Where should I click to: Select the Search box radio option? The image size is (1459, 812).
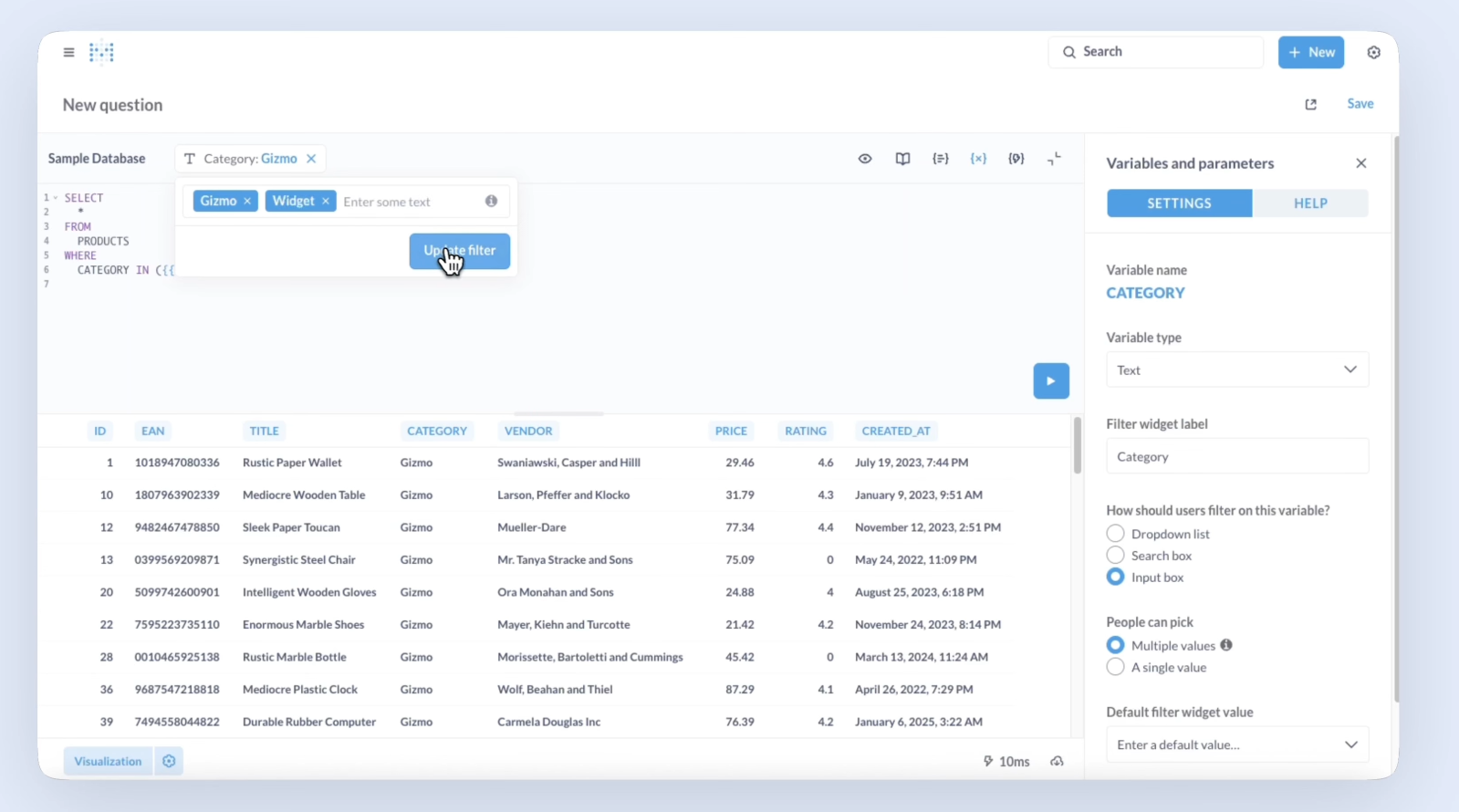(x=1115, y=556)
